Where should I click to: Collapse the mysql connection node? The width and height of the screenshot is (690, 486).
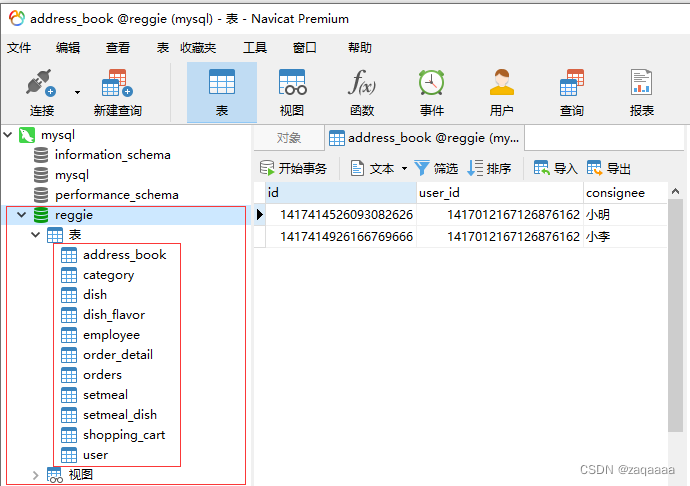7,134
